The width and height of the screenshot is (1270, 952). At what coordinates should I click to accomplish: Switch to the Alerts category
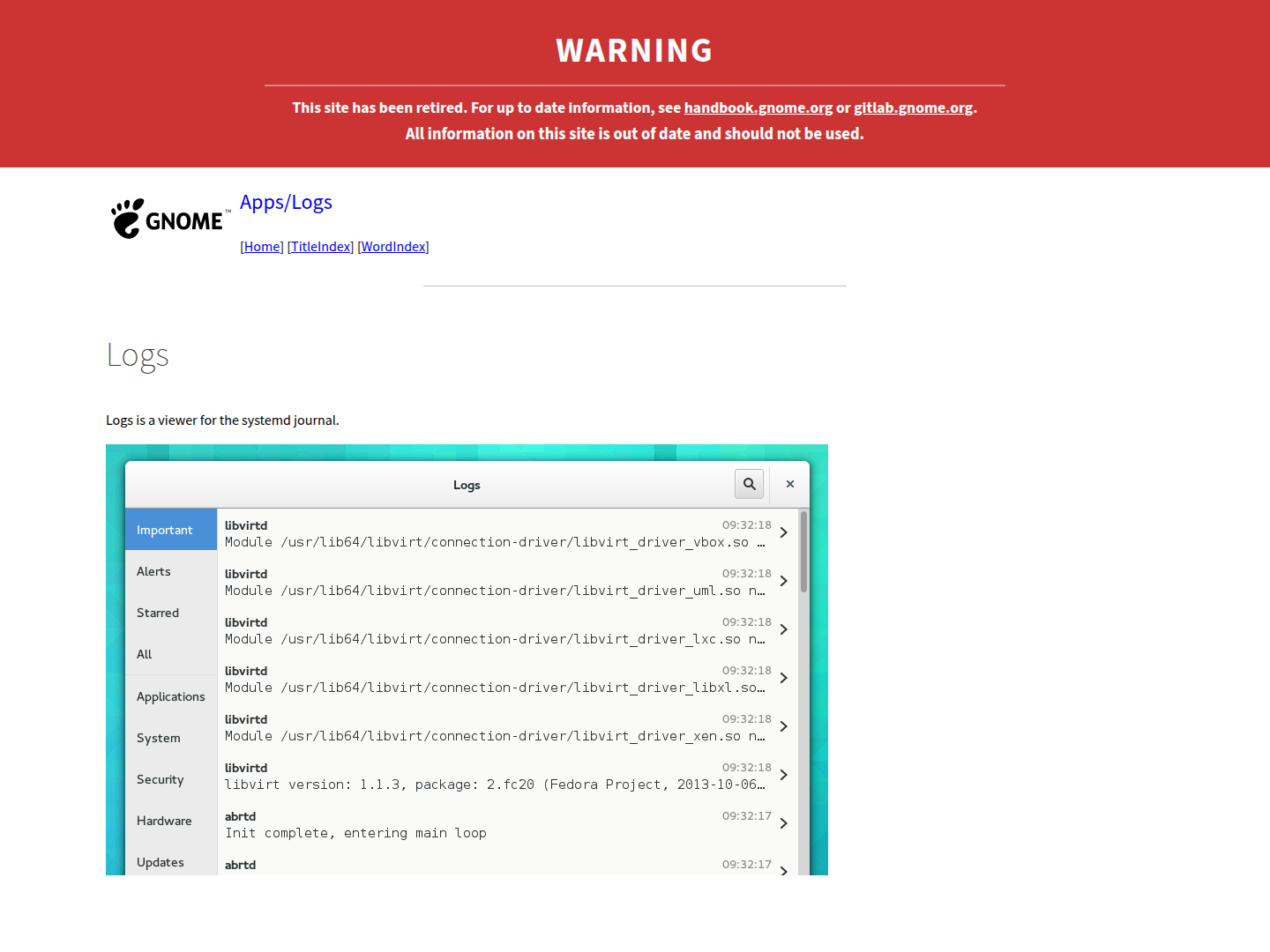click(x=171, y=571)
